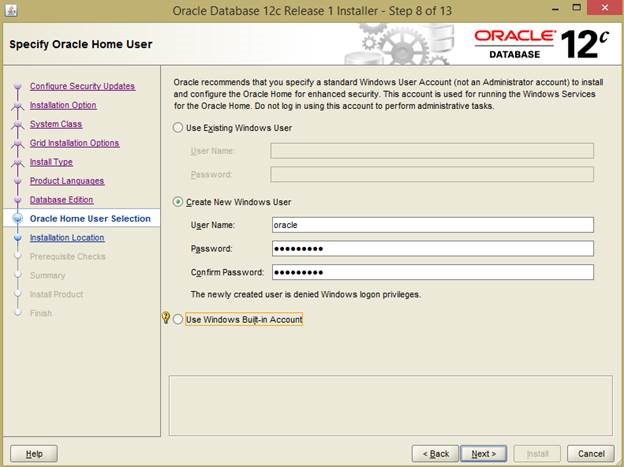624x467 pixels.
Task: Choose Use Windows Built-in Account radio
Action: (x=177, y=319)
